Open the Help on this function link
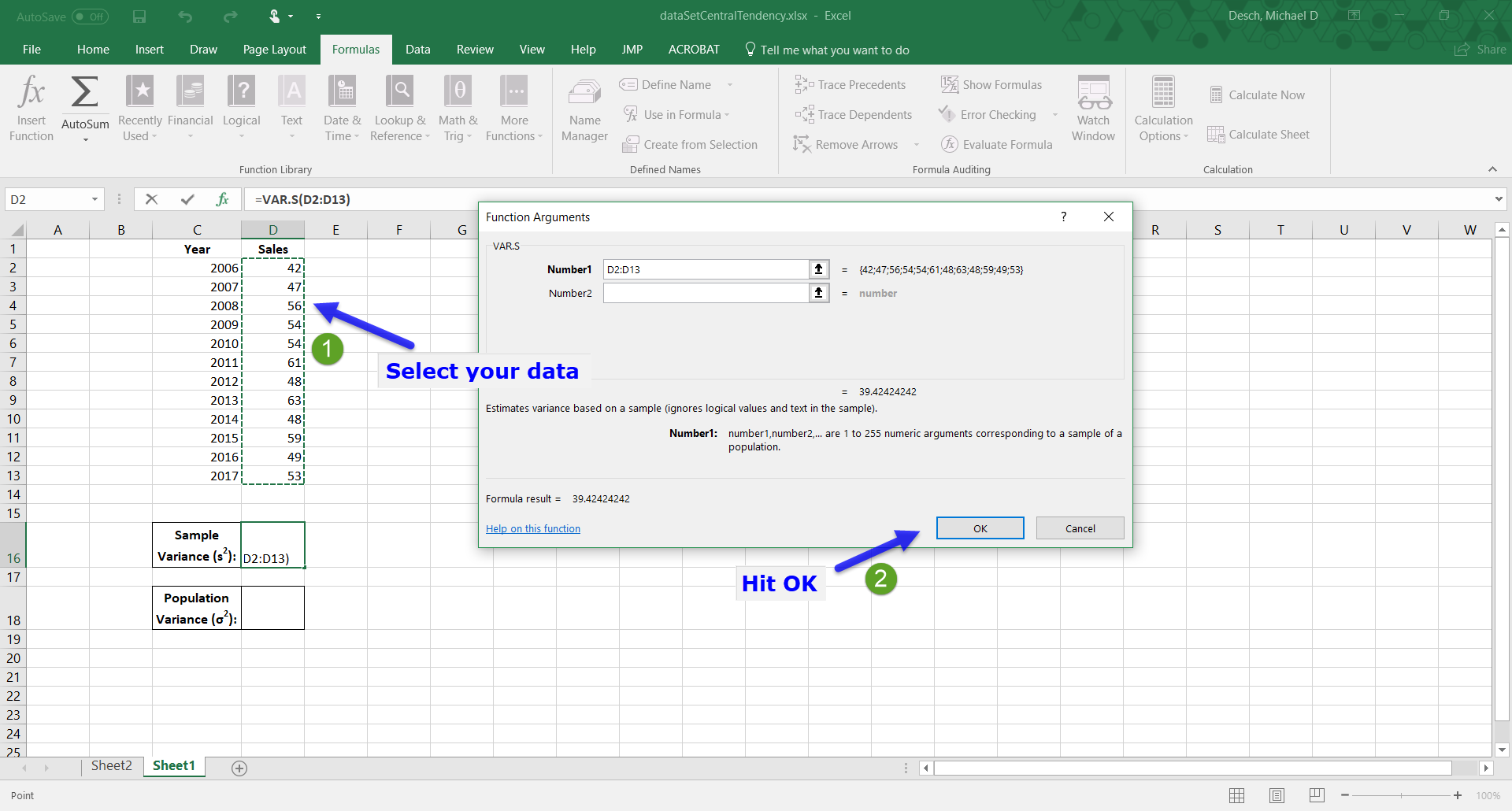Image resolution: width=1512 pixels, height=811 pixels. [532, 529]
